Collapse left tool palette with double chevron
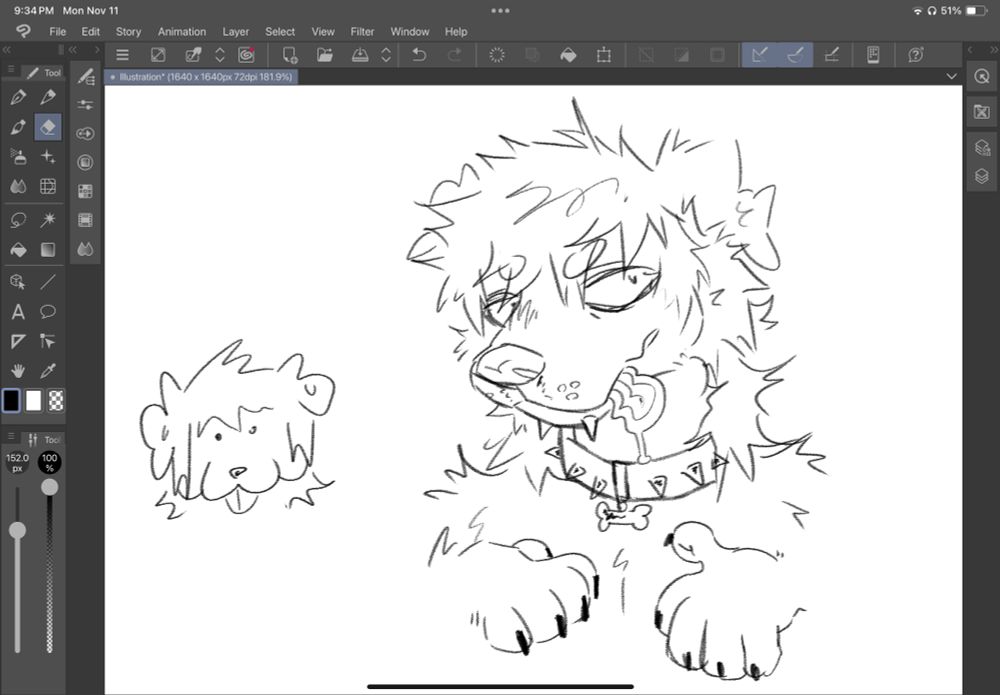This screenshot has width=1000, height=695. pyautogui.click(x=6, y=50)
